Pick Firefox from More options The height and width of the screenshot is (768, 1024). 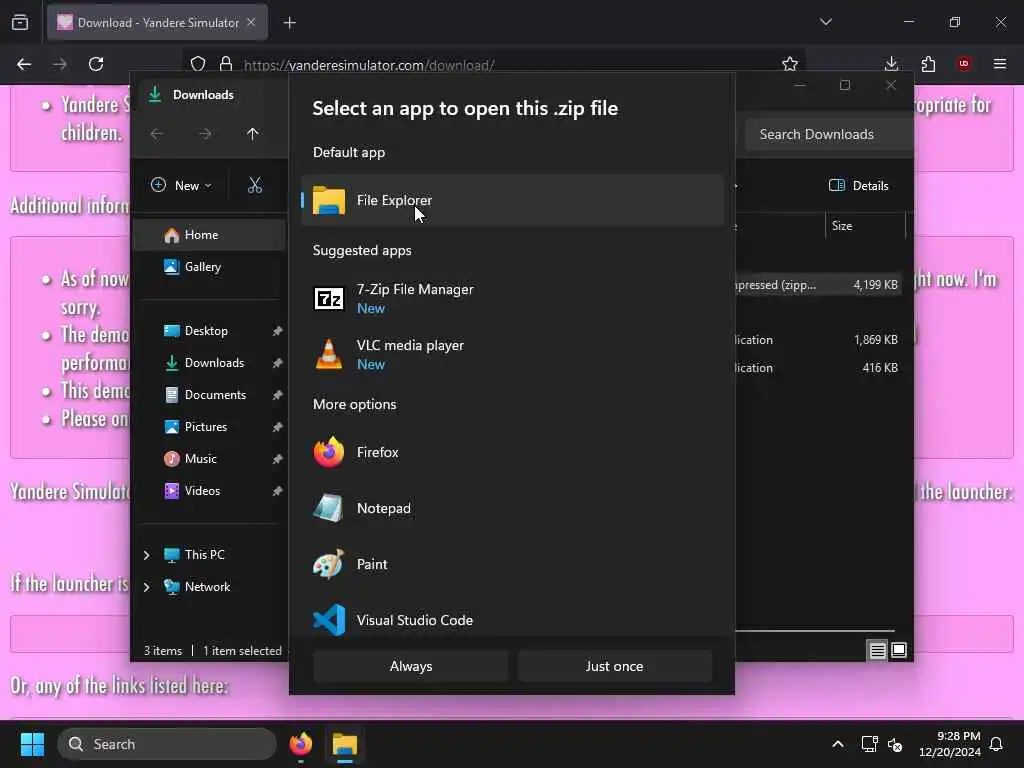pos(512,452)
